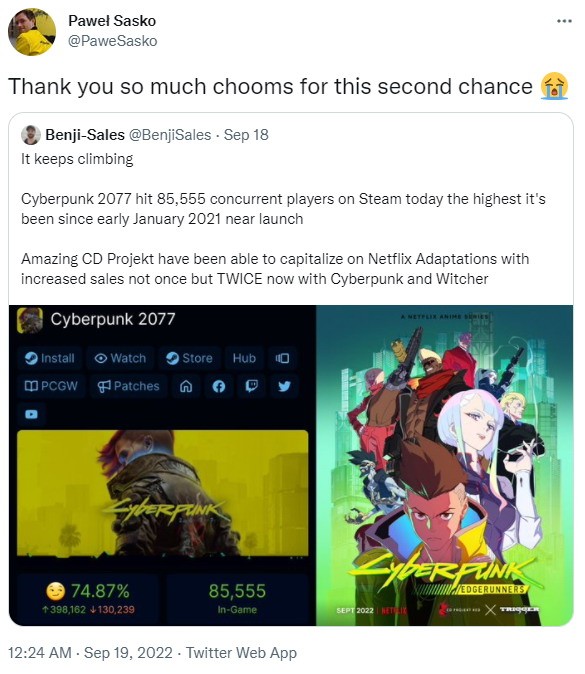This screenshot has height=674, width=585.
Task: Open the Steam Store button
Action: click(190, 358)
